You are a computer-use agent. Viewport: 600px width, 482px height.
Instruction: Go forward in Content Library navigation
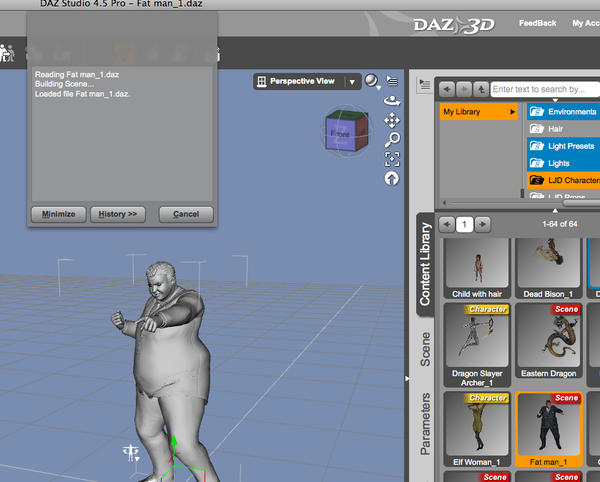[464, 89]
